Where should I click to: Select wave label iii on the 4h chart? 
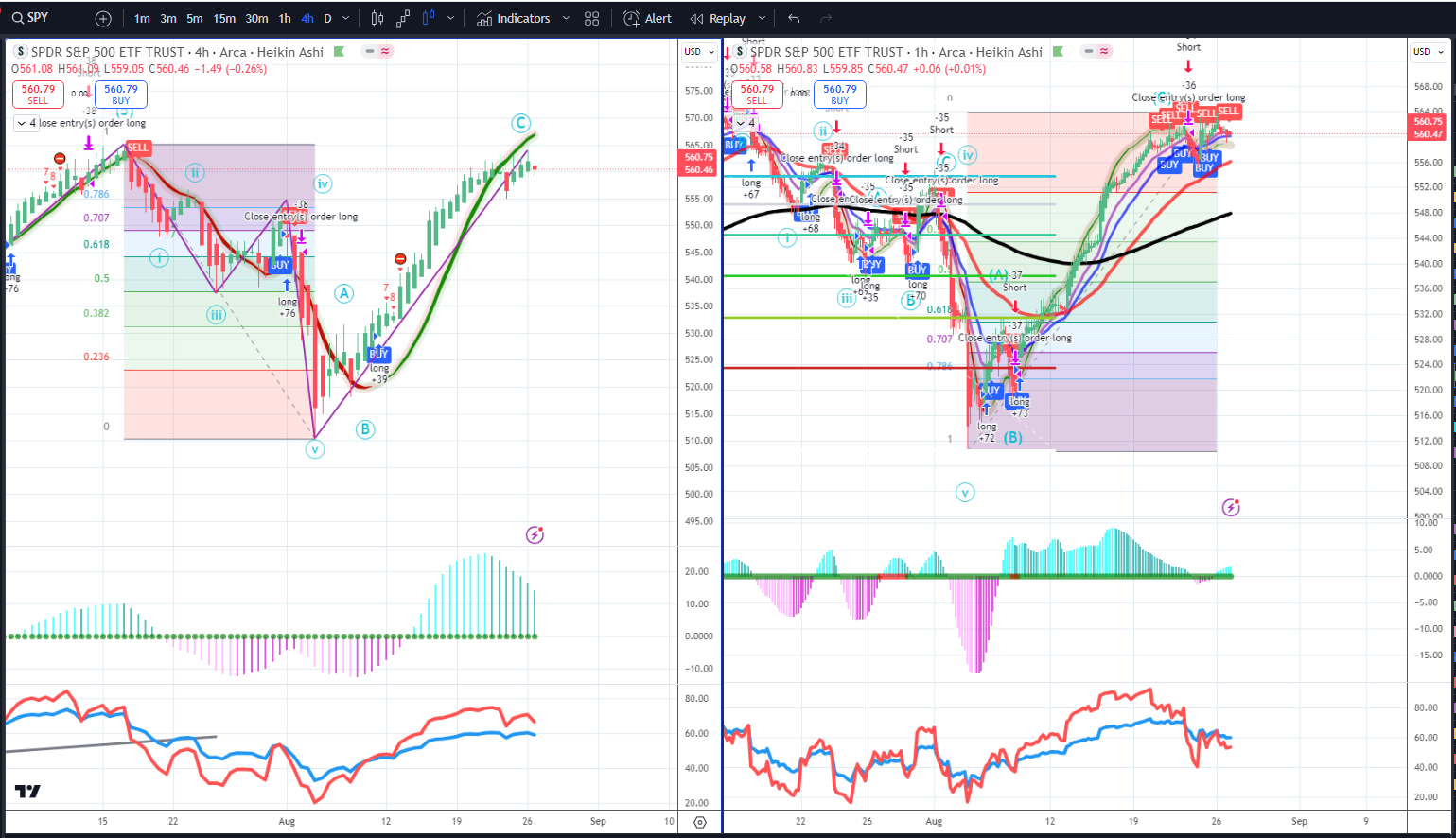[x=217, y=315]
